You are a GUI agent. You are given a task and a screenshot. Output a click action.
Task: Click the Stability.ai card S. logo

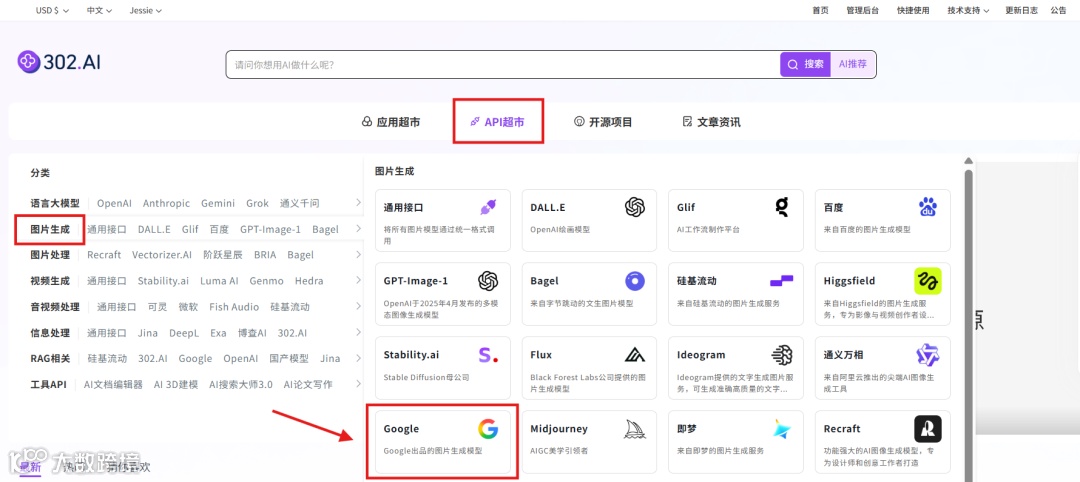[488, 355]
